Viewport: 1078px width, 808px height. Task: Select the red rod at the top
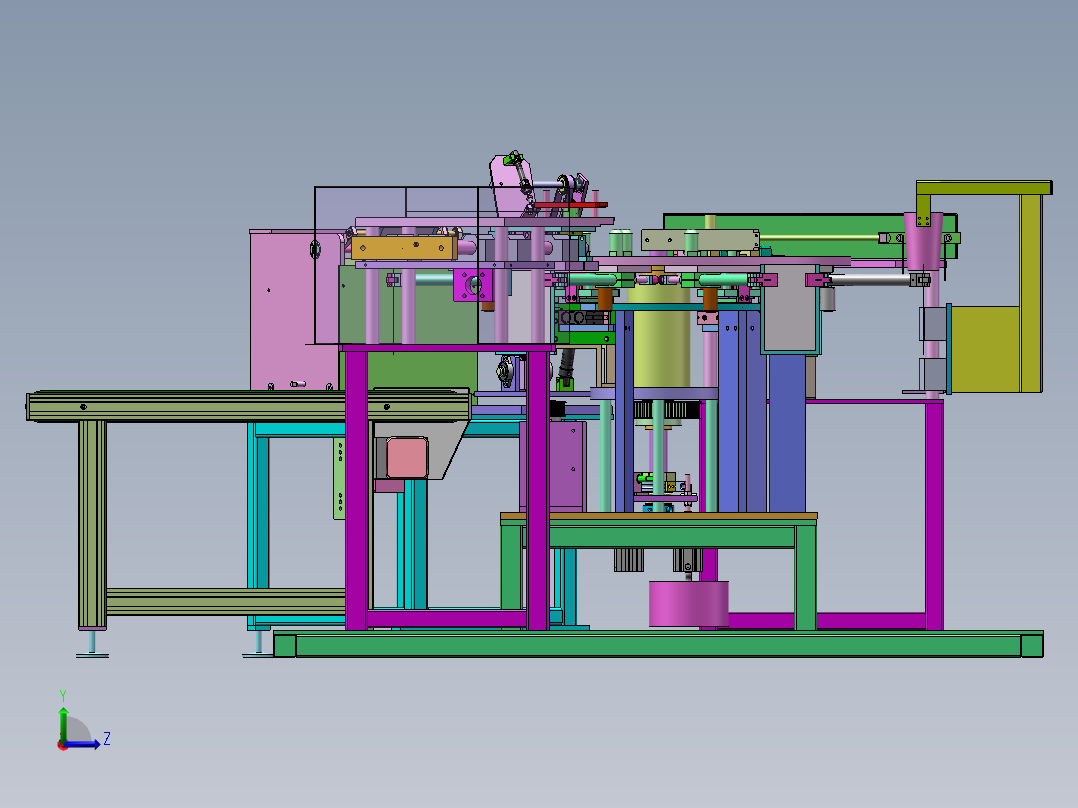pos(570,204)
